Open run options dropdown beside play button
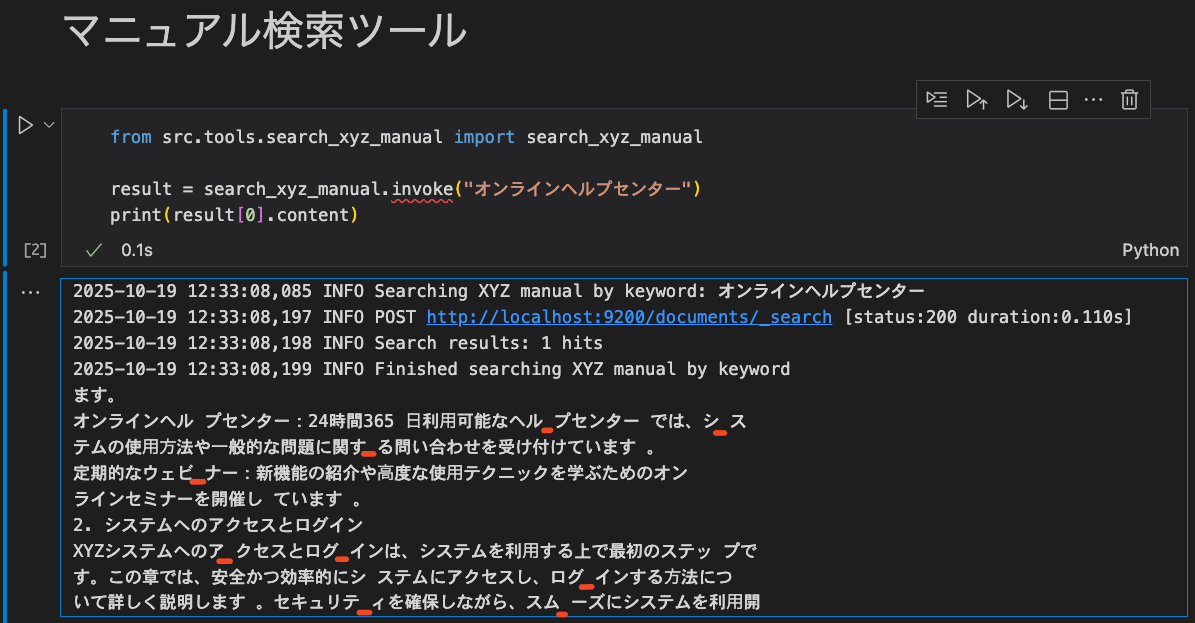Screen dimensions: 1195x623 pos(50,124)
